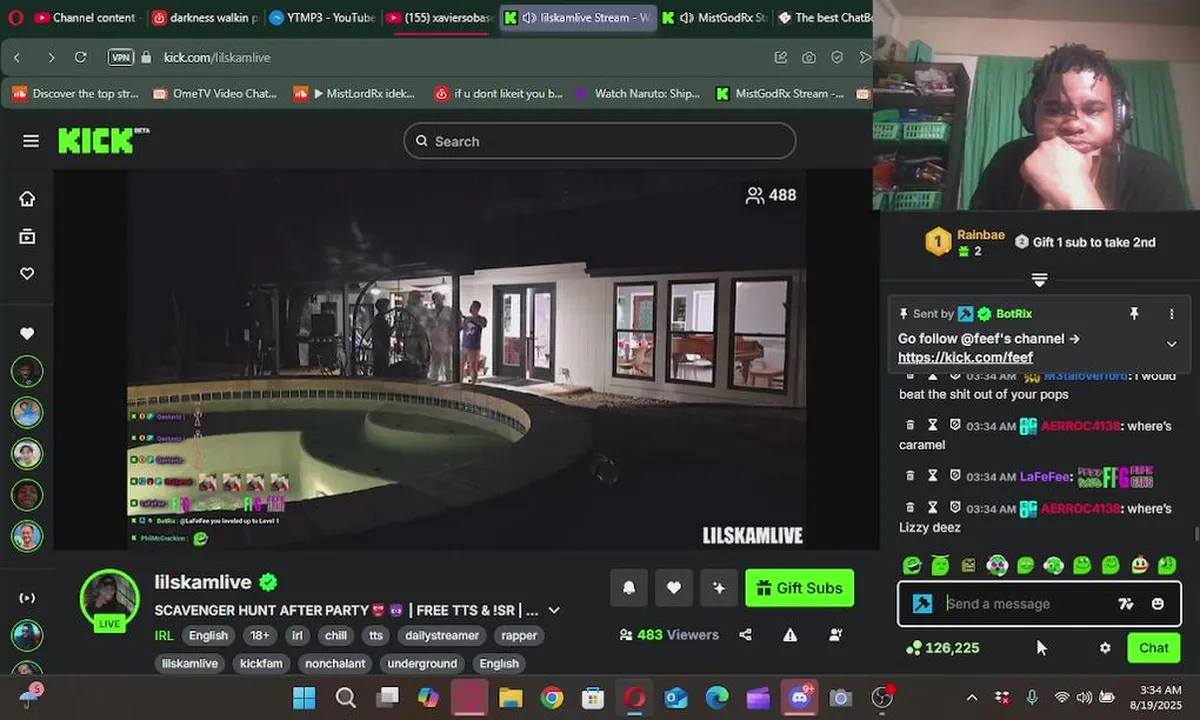The image size is (1200, 720).
Task: Open the pinned message three-dot menu
Action: (x=1172, y=314)
